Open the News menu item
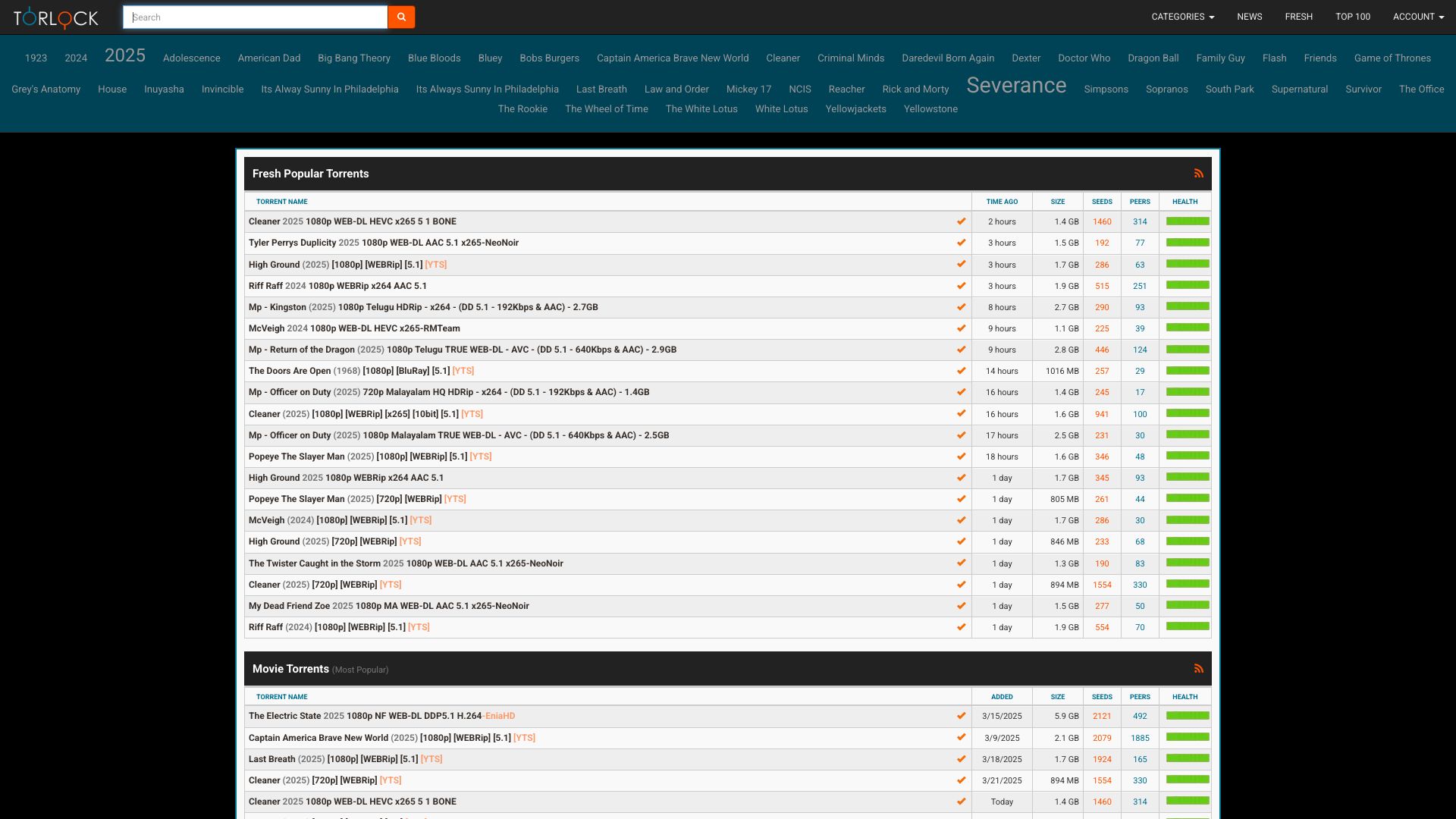The height and width of the screenshot is (819, 1456). pos(1249,17)
